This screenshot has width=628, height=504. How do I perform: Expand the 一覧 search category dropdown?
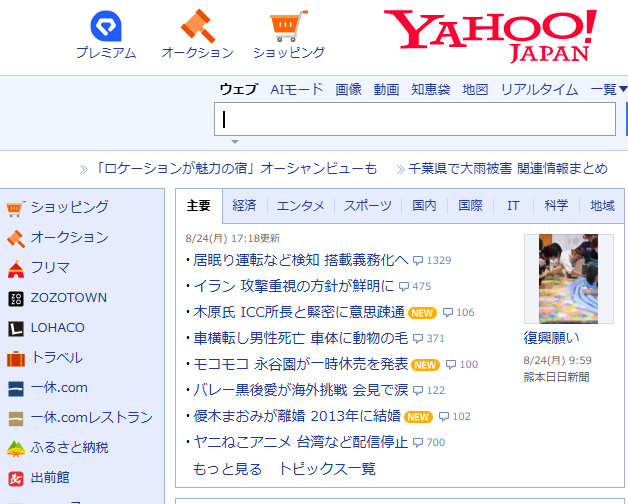coord(609,89)
